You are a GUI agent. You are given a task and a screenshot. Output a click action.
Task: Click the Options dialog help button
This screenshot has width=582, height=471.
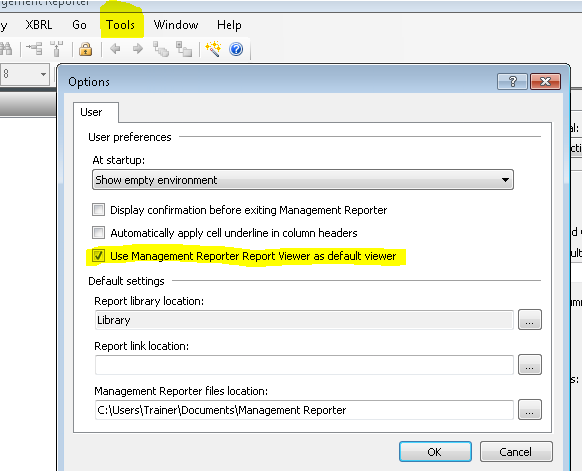pyautogui.click(x=512, y=81)
